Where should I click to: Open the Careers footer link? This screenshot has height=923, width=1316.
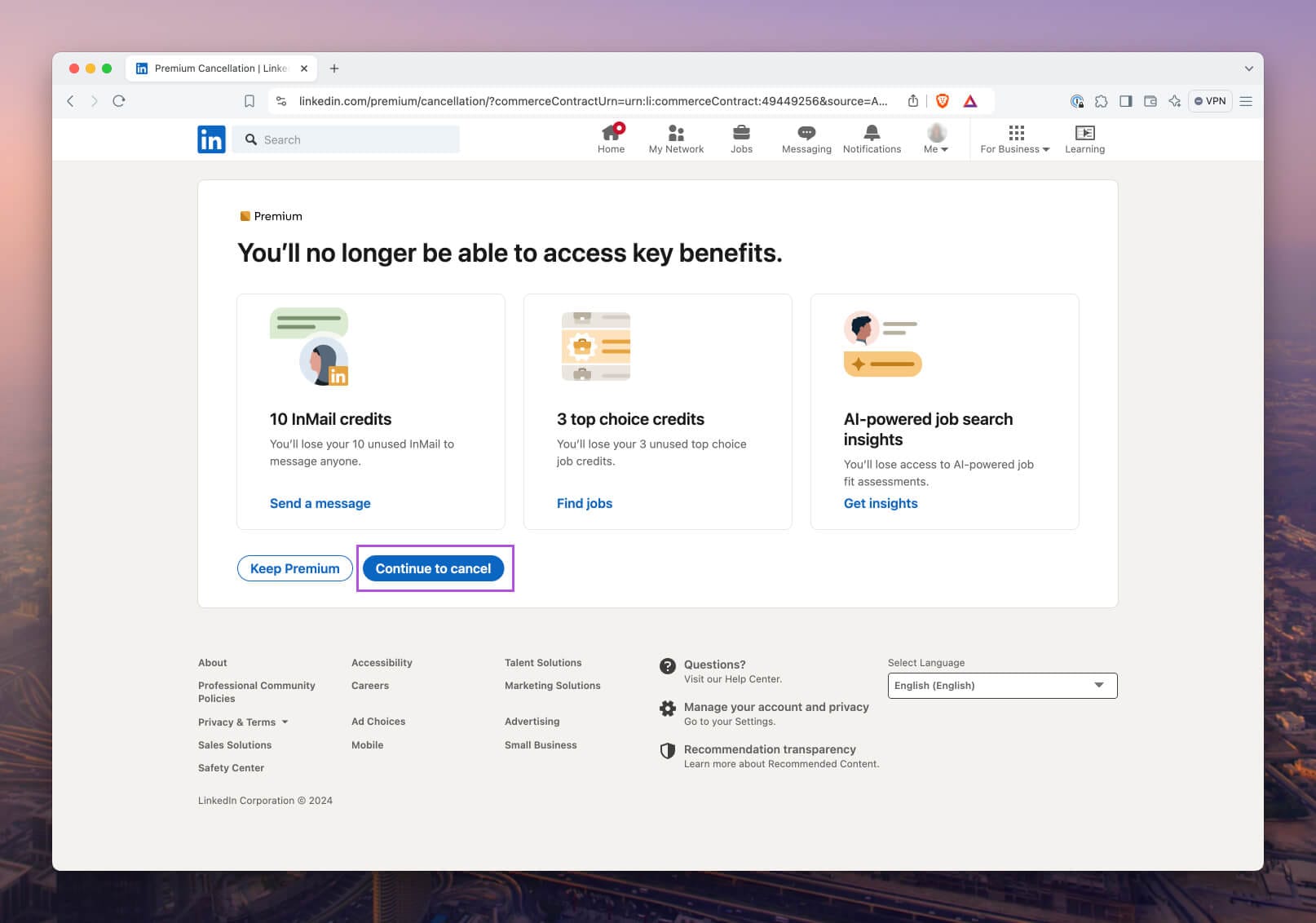pyautogui.click(x=370, y=686)
